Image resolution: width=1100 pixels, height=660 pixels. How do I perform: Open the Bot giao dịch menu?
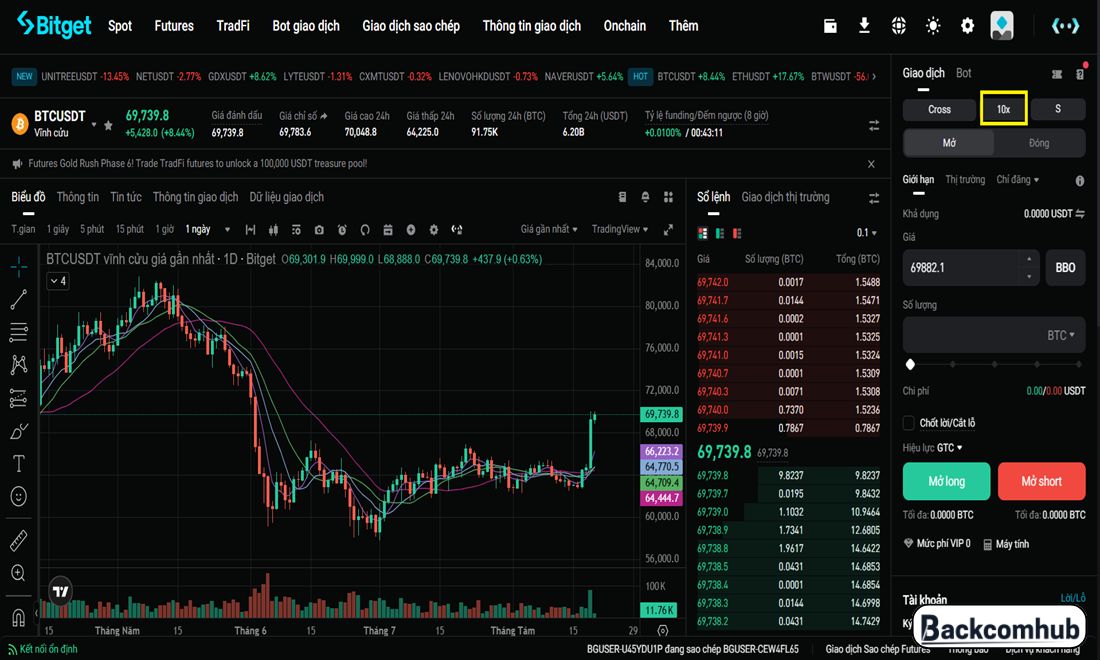tap(306, 26)
